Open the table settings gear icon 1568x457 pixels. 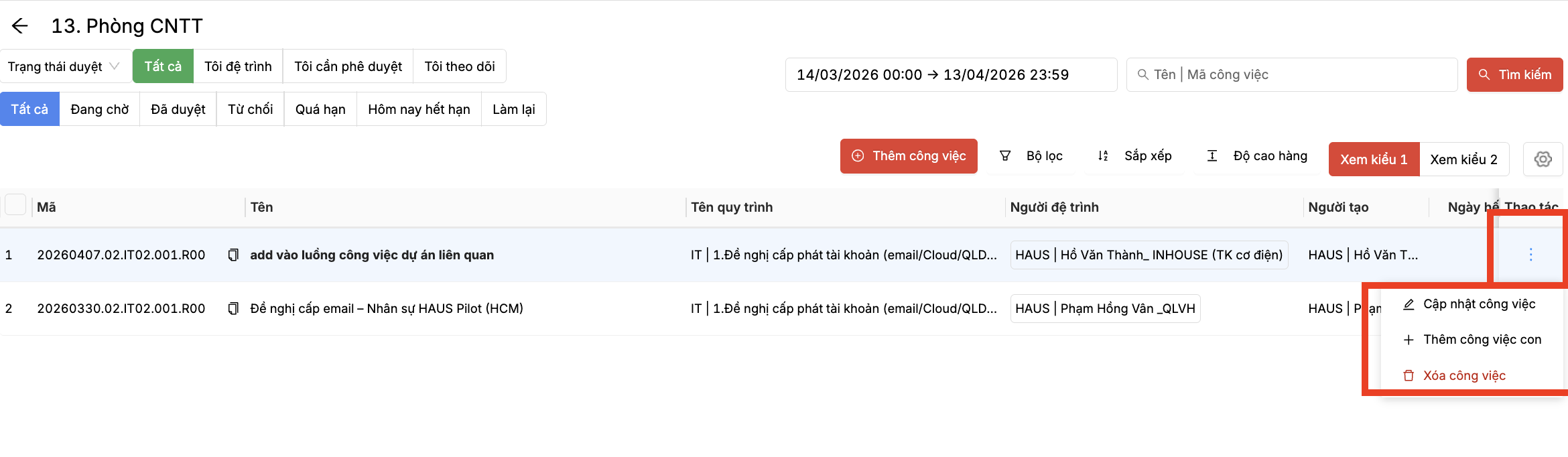tap(1543, 159)
